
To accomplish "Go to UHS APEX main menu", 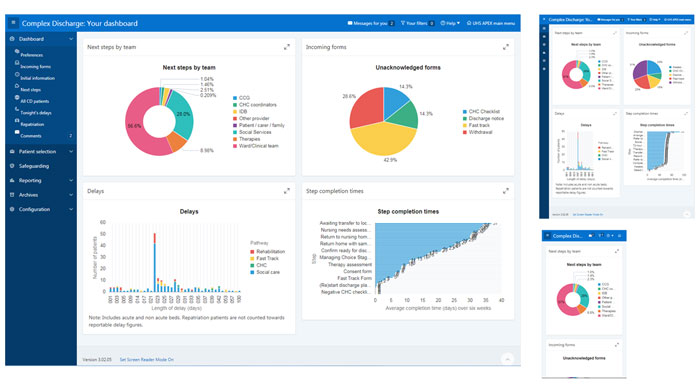I will pos(491,23).
